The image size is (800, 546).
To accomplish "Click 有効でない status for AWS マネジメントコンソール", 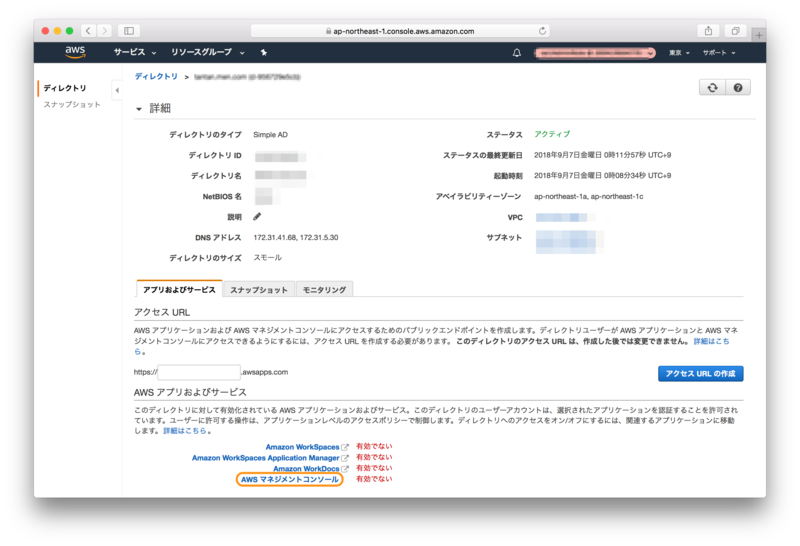I will click(374, 479).
